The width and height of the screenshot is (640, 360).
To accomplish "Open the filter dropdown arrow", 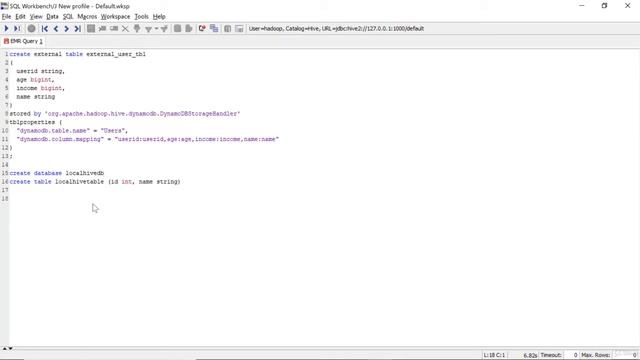I will [156, 29].
